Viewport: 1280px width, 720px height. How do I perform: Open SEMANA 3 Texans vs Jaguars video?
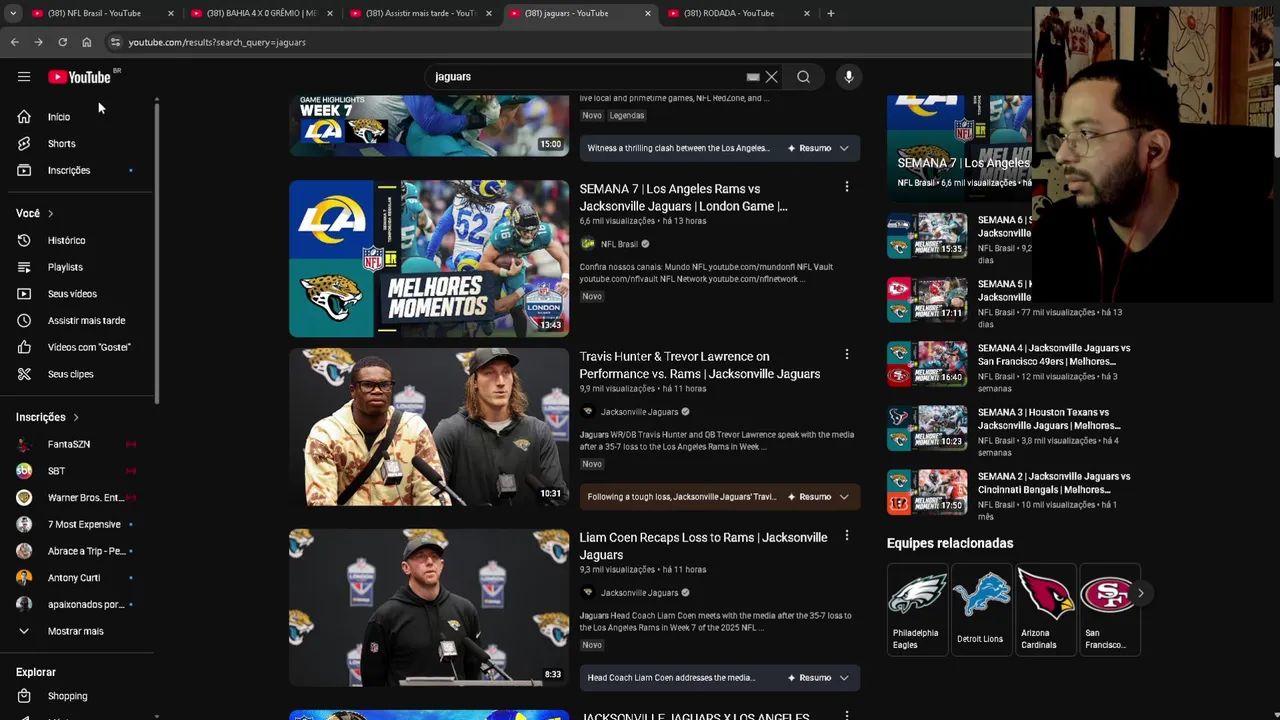click(x=1048, y=419)
